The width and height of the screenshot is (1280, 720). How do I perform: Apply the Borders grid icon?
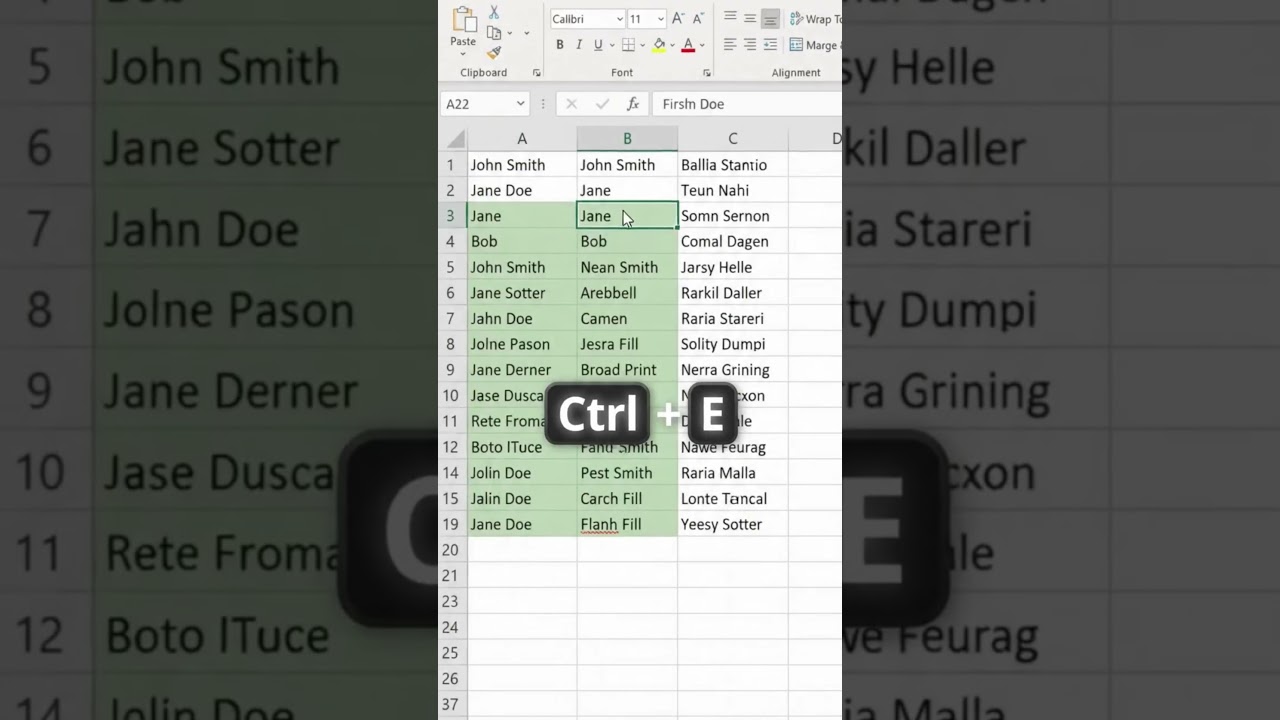(x=628, y=45)
